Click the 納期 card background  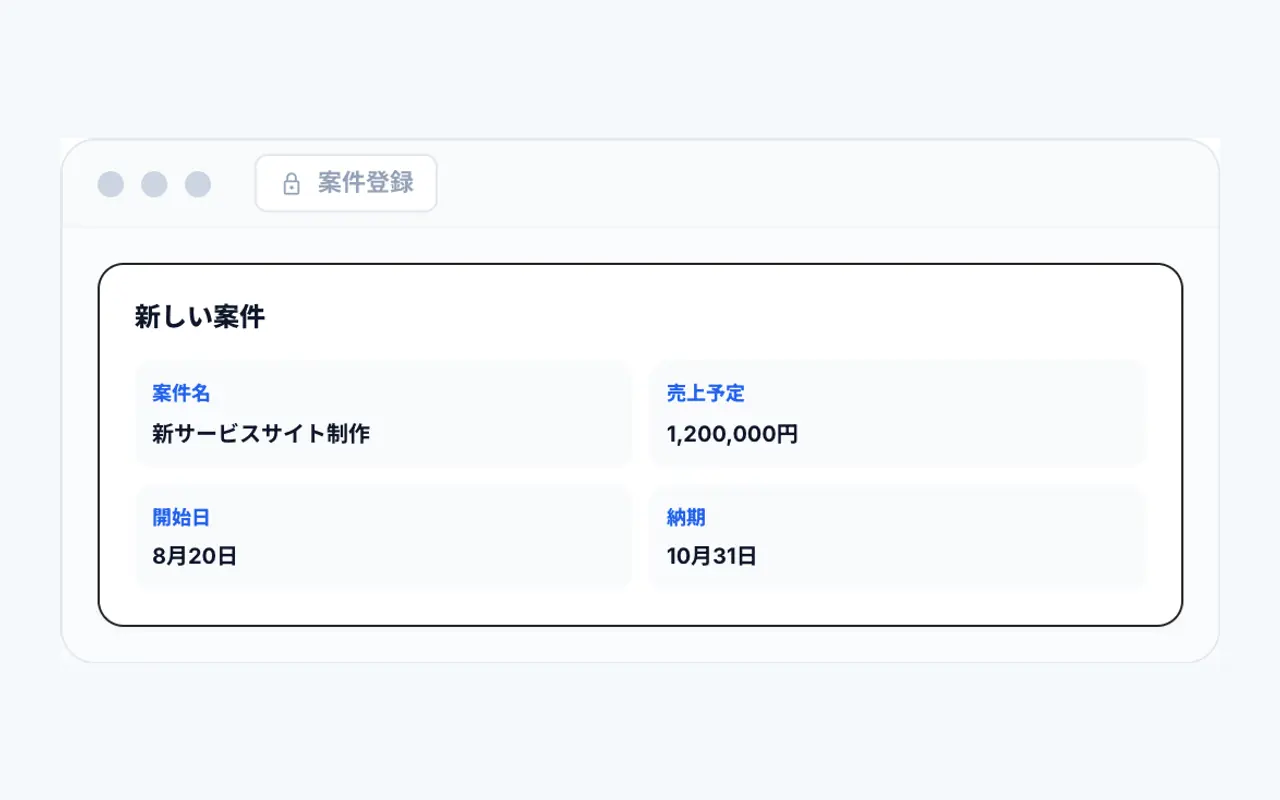point(898,537)
